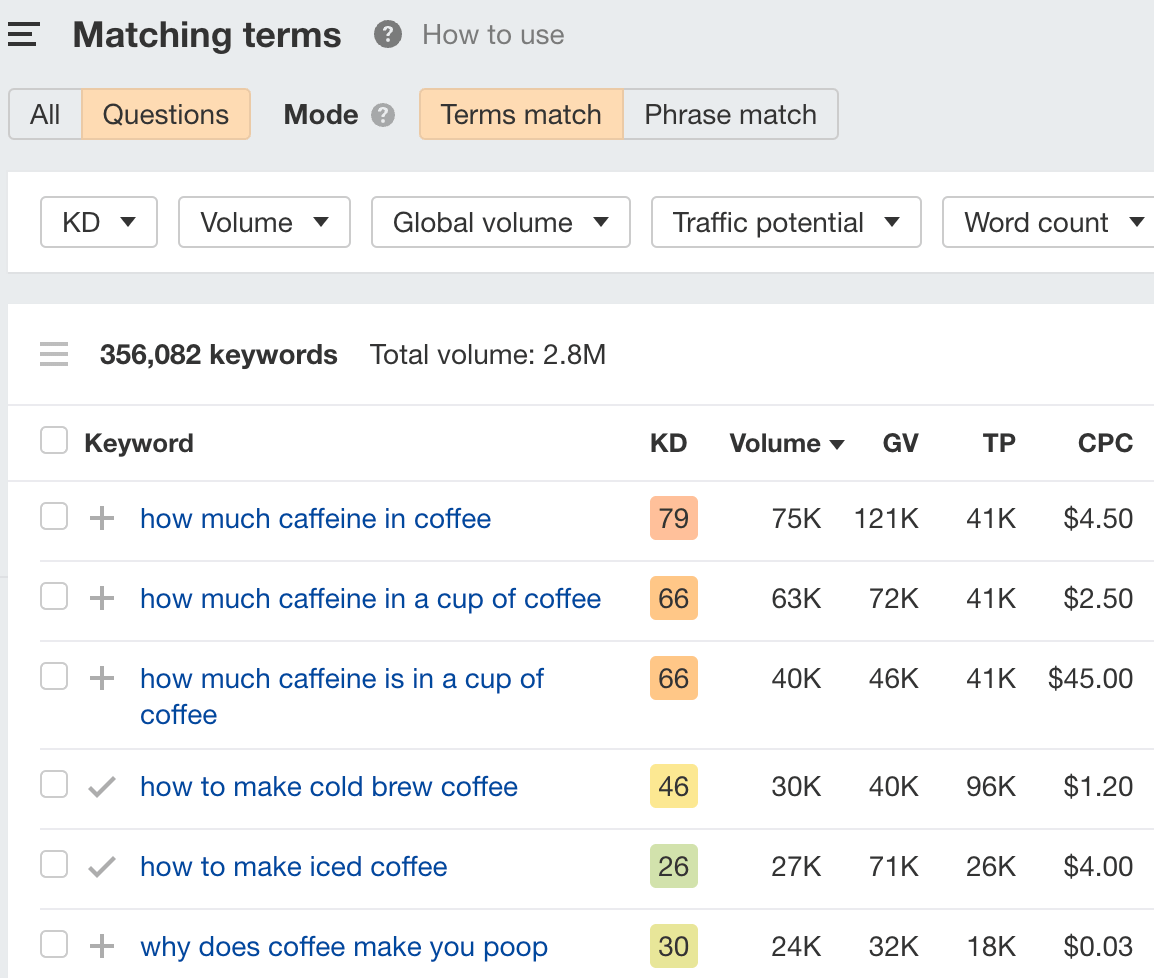
Task: Select all keywords via header checkbox
Action: (x=54, y=440)
